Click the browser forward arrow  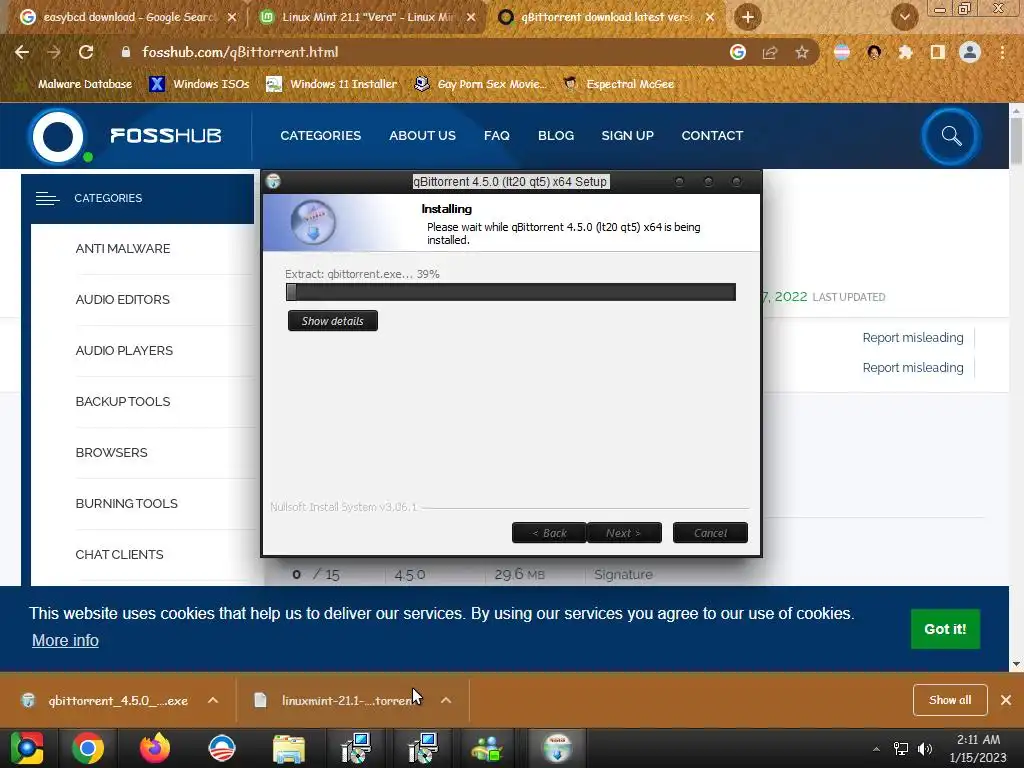pos(54,52)
